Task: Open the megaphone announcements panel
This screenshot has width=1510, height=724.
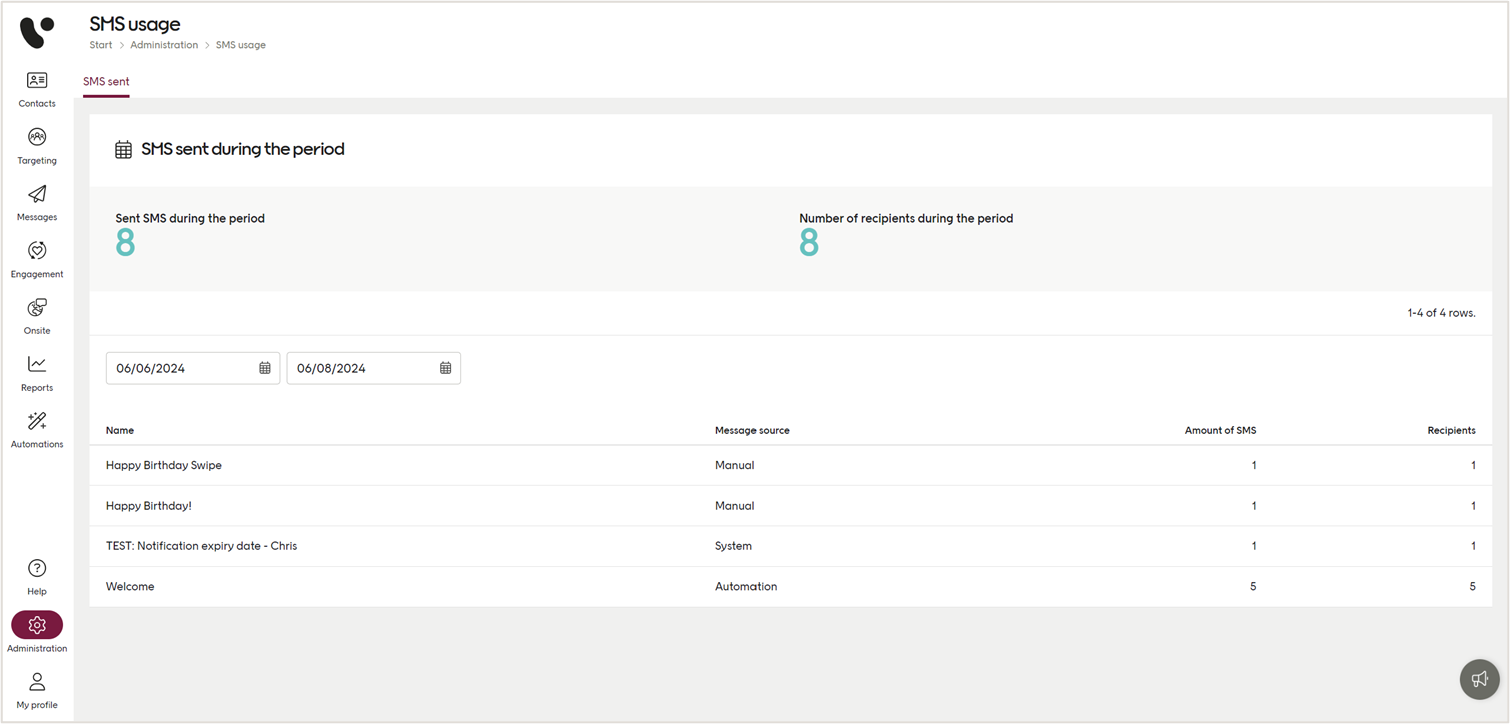Action: click(1480, 679)
